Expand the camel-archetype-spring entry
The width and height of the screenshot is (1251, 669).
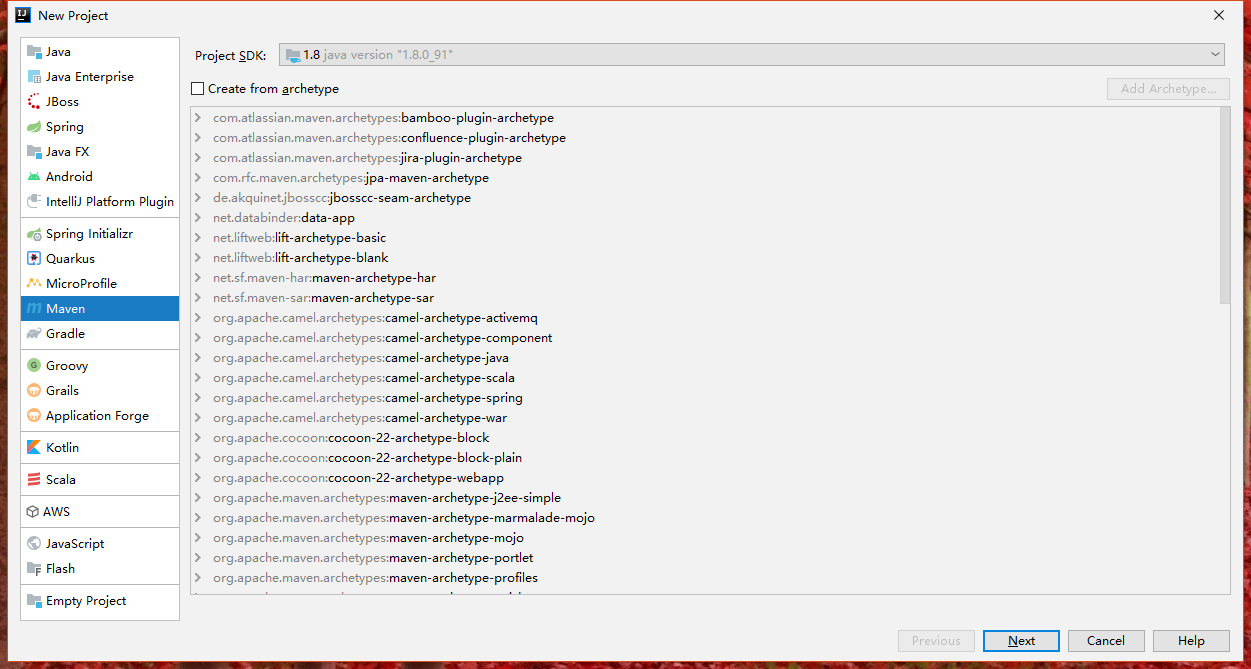click(199, 398)
